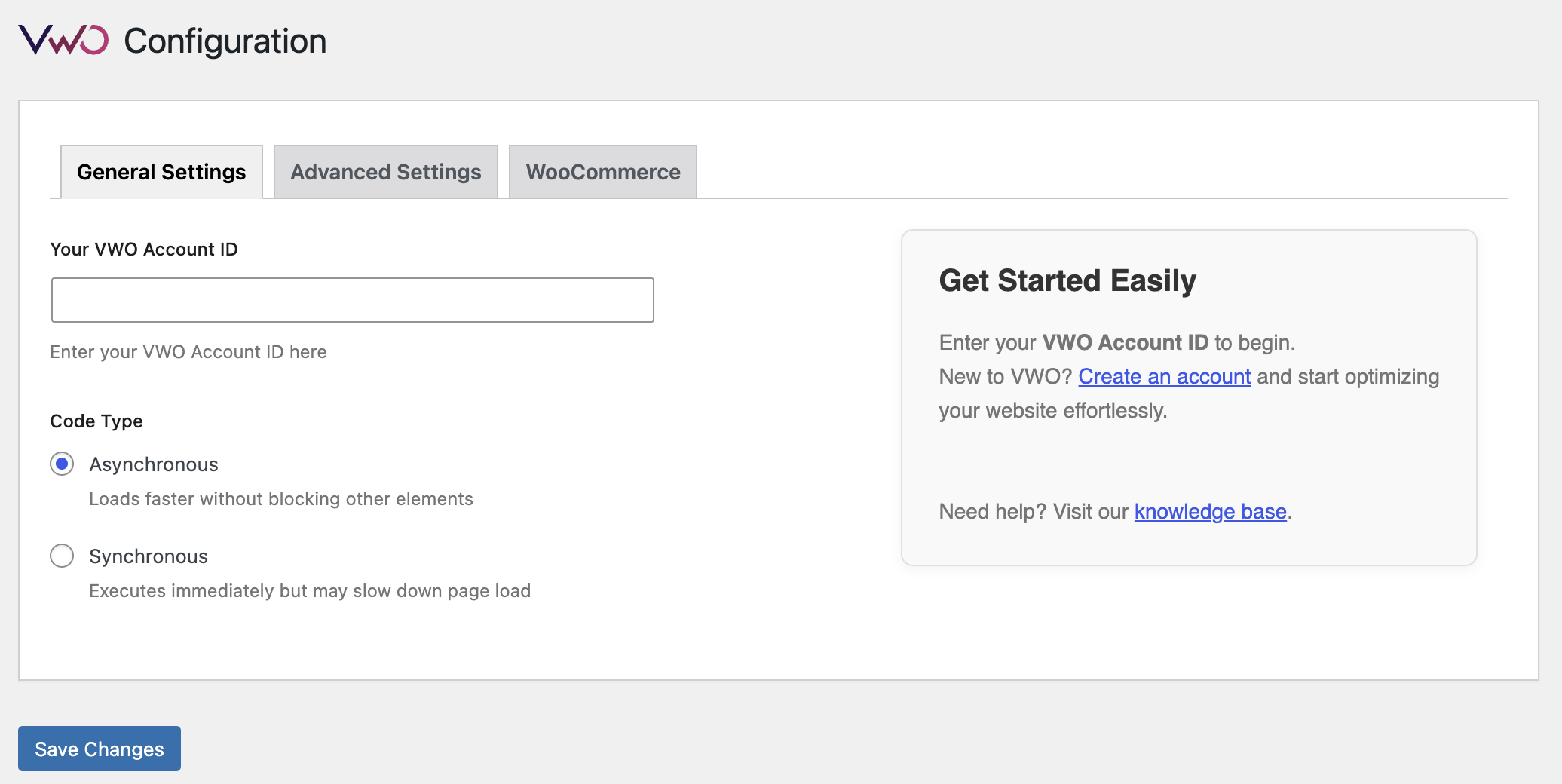Click the Synchronous option label text
The image size is (1562, 784).
pos(149,556)
